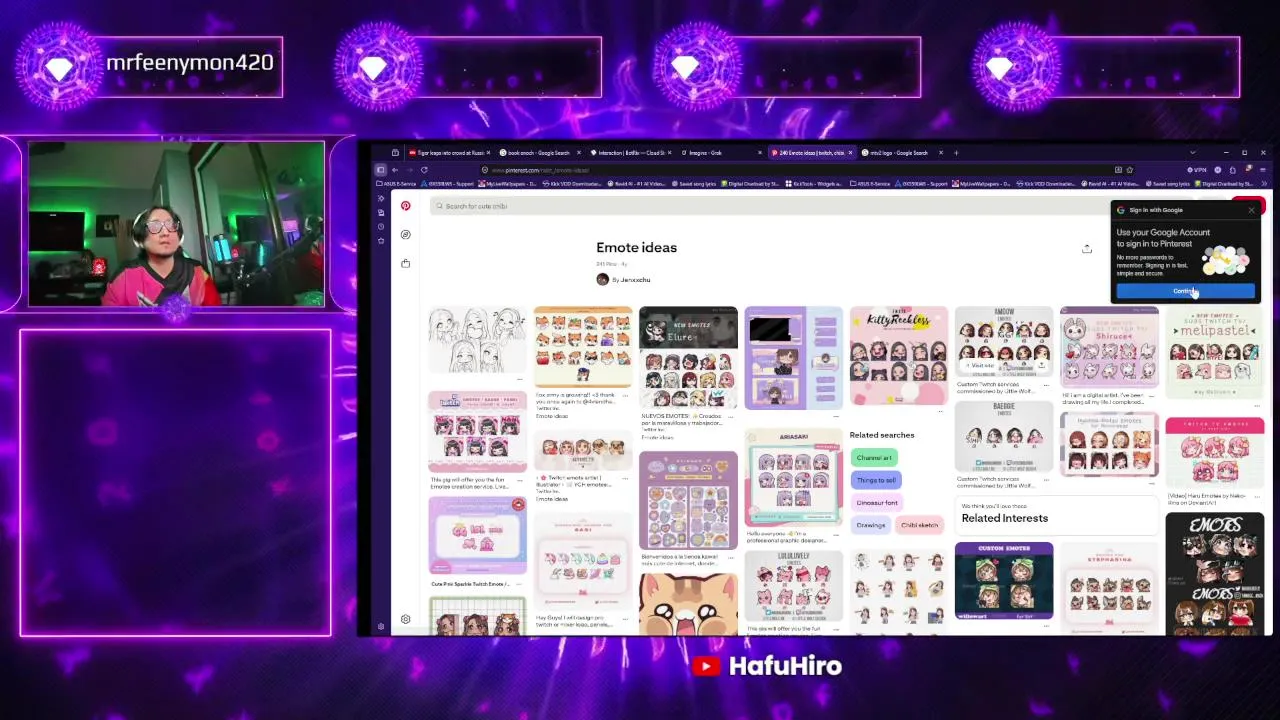The image size is (1280, 720).
Task: Open the Shiruce bunny emotes pin
Action: pos(1109,347)
